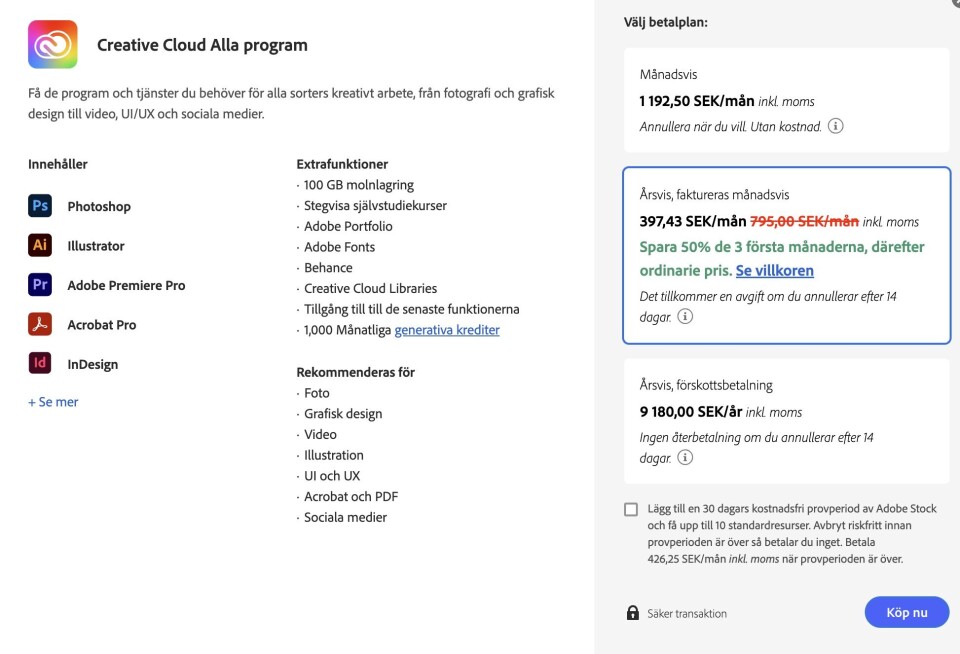Viewport: 960px width, 654px height.
Task: Enable the Adobe Stock 30-day trial checkbox
Action: pos(631,509)
